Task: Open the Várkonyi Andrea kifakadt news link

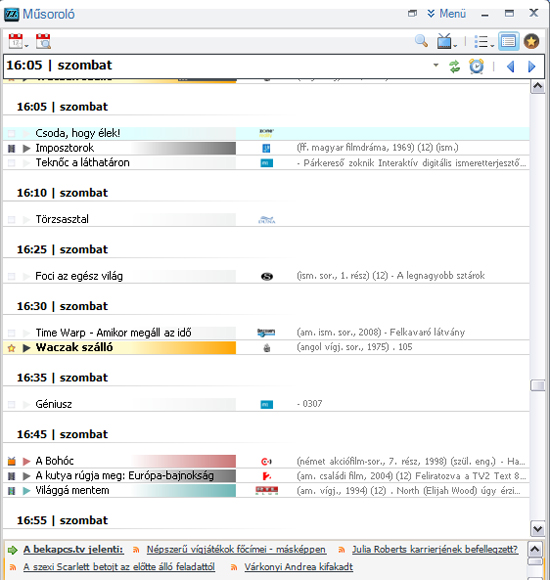Action: coord(298,567)
